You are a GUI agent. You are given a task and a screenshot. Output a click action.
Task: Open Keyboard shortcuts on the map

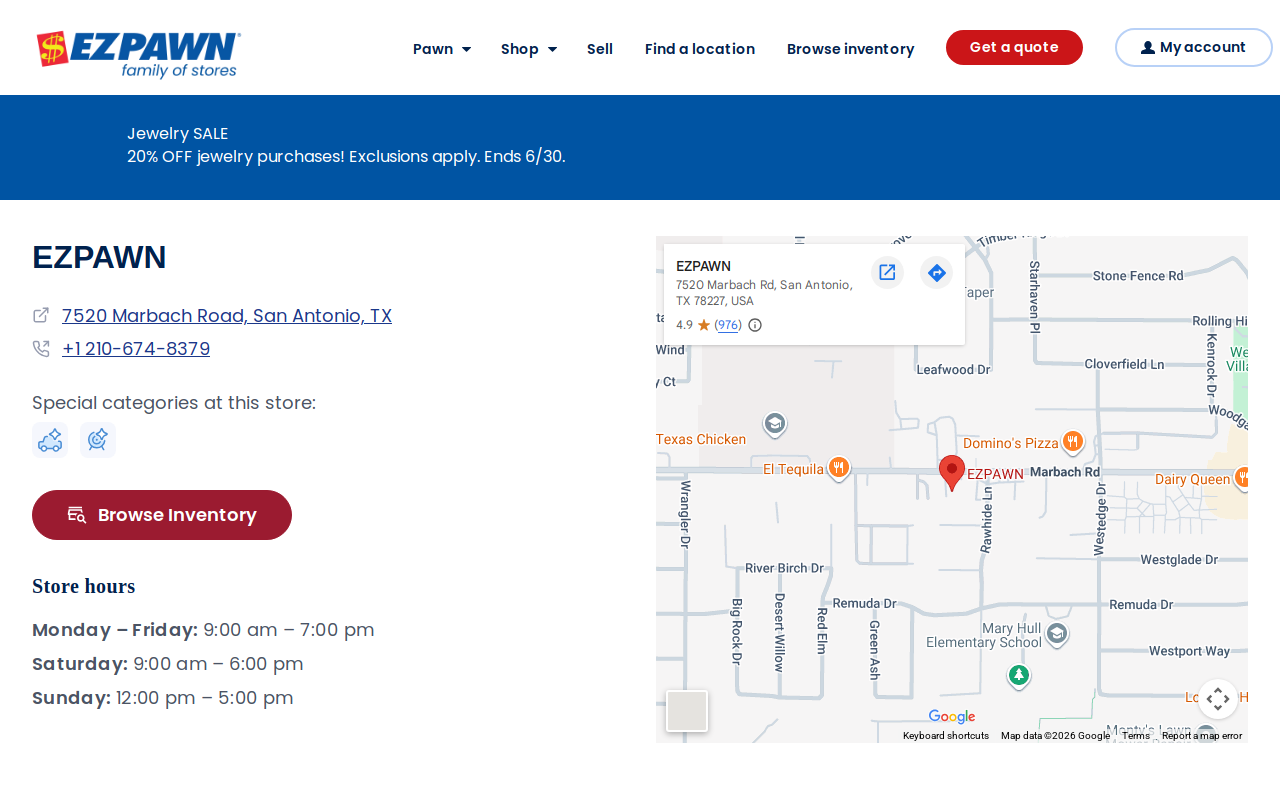coord(946,736)
